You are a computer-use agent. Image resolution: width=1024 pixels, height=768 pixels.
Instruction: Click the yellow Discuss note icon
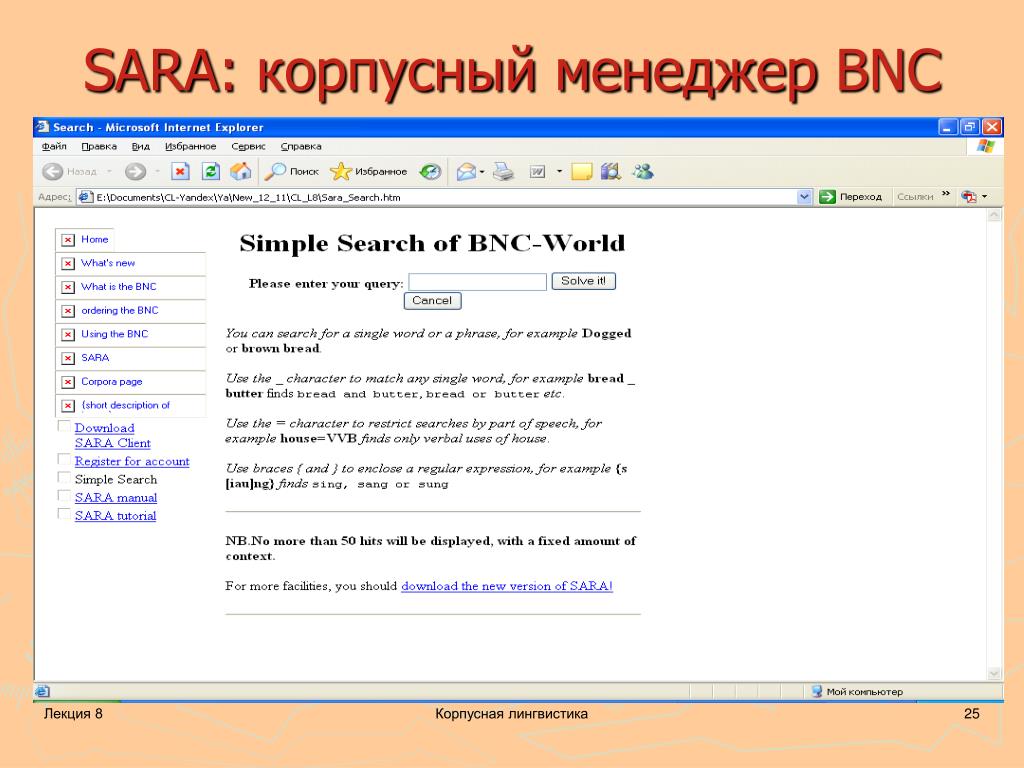coord(581,172)
